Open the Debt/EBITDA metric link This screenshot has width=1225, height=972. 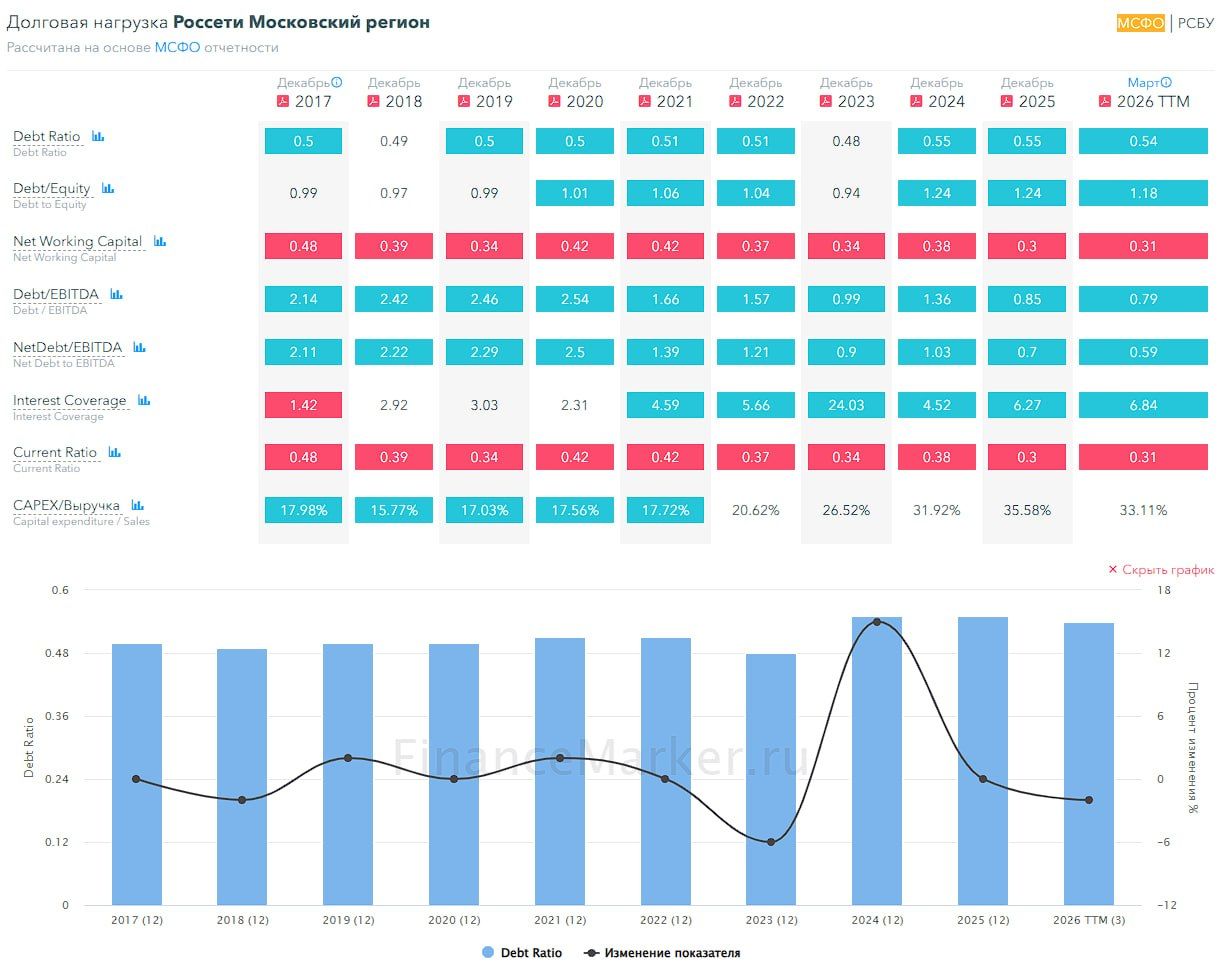[x=56, y=294]
